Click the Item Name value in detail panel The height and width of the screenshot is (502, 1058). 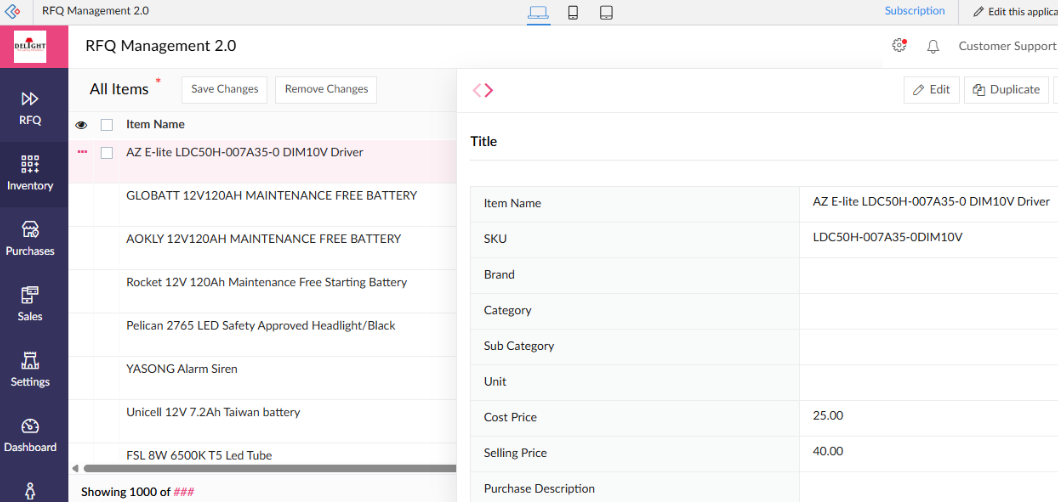[x=931, y=202]
